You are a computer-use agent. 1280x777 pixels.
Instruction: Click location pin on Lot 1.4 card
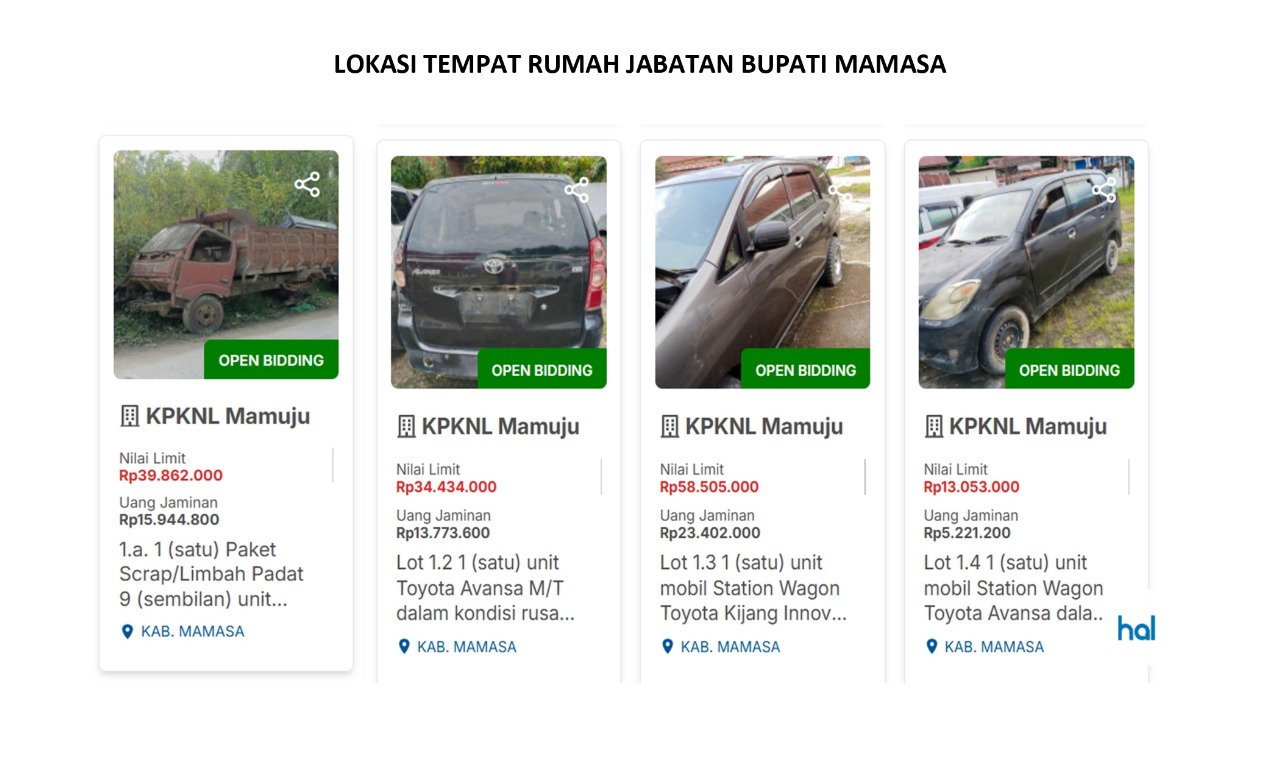(931, 647)
